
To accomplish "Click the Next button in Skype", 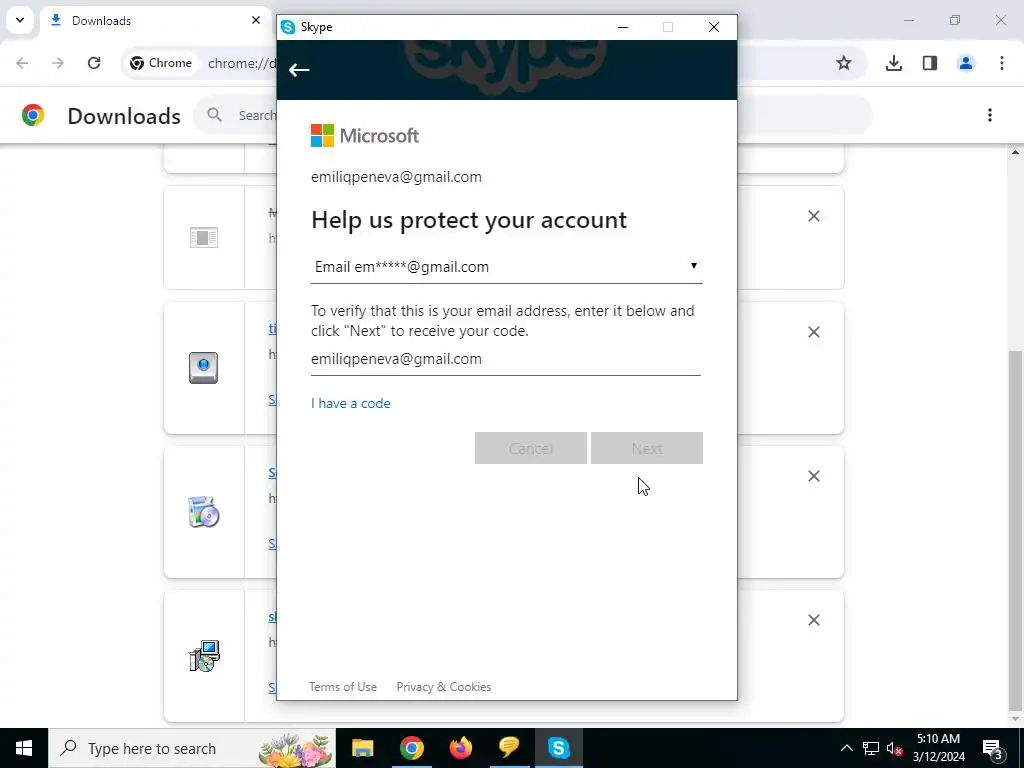I will point(647,448).
